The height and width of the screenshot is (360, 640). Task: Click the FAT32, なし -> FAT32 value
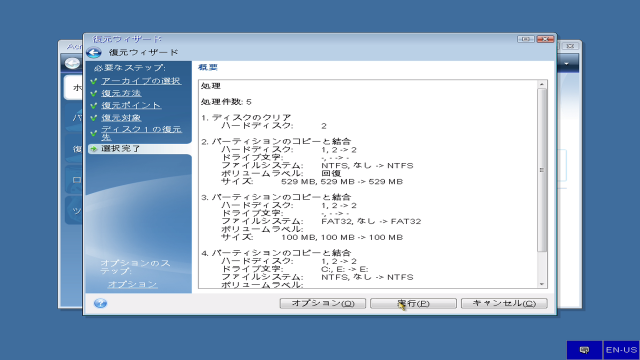[x=371, y=221]
